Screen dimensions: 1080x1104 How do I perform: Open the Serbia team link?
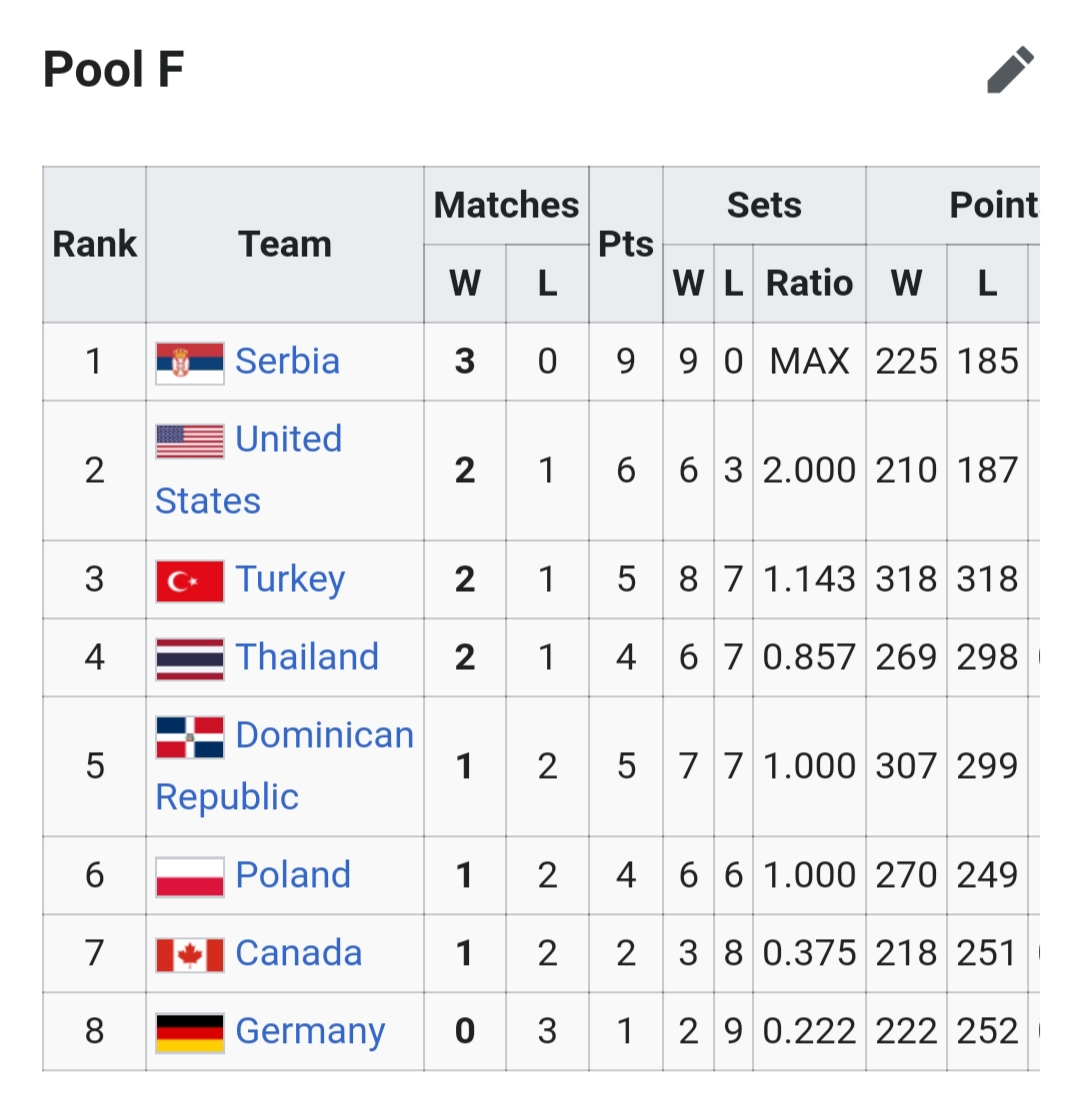click(287, 361)
